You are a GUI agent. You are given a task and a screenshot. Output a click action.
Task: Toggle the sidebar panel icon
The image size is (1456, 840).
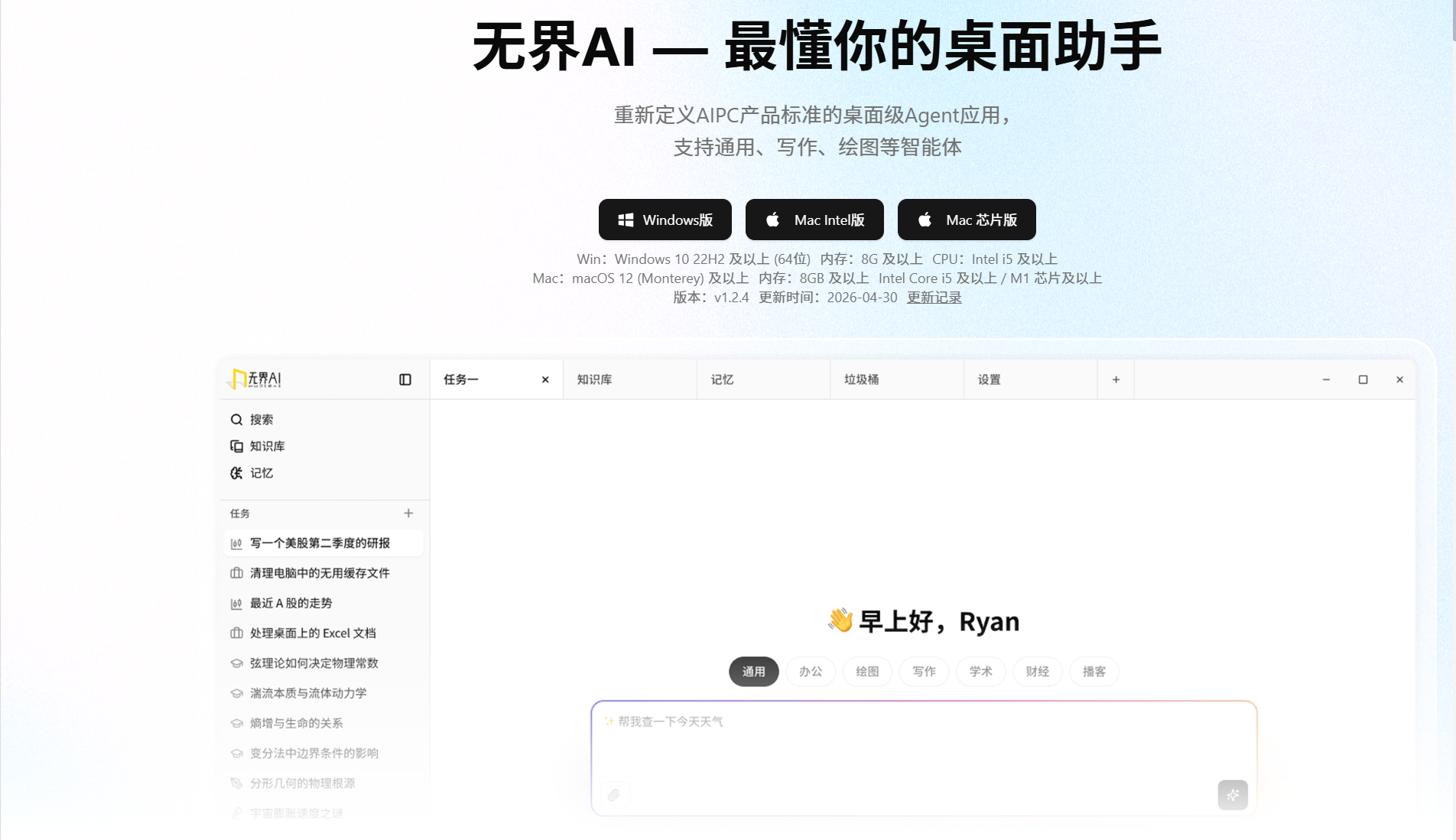click(405, 379)
